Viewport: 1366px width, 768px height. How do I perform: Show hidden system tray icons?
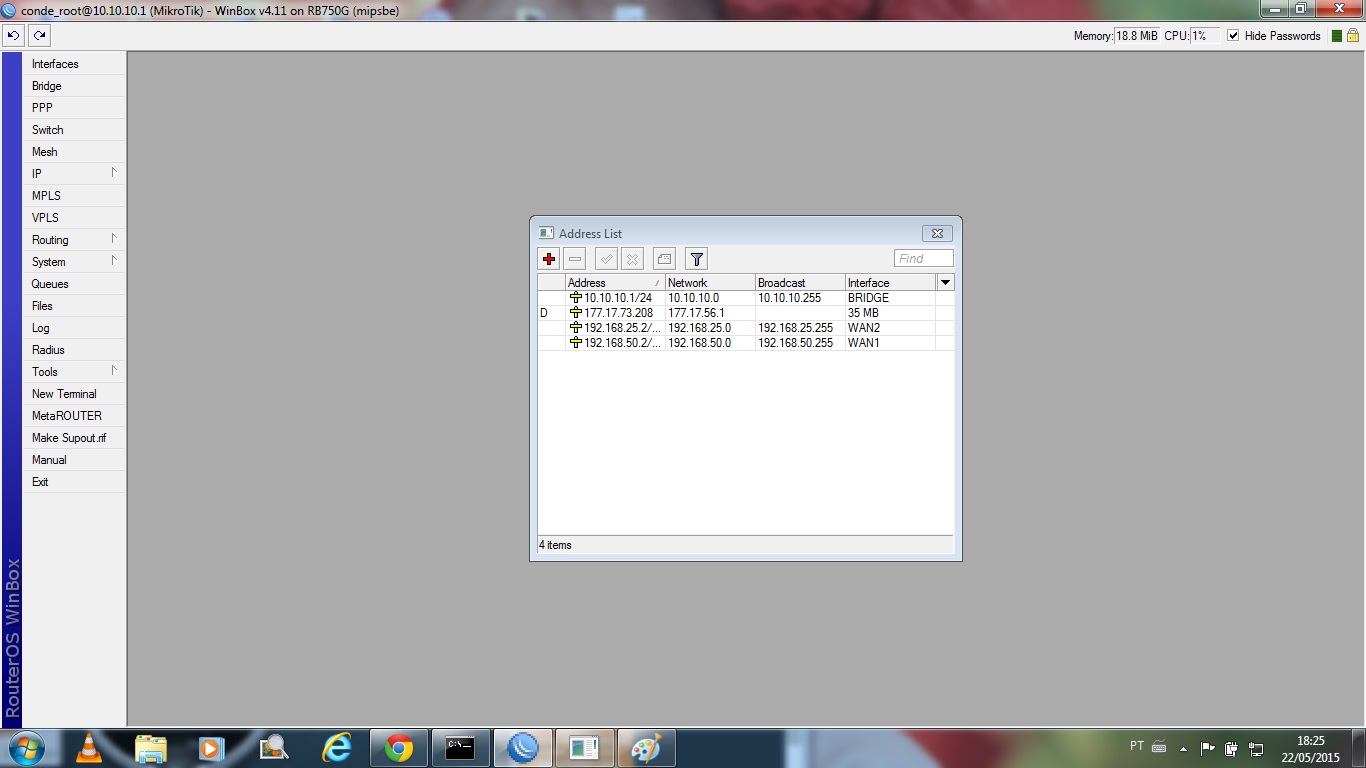click(x=1184, y=748)
